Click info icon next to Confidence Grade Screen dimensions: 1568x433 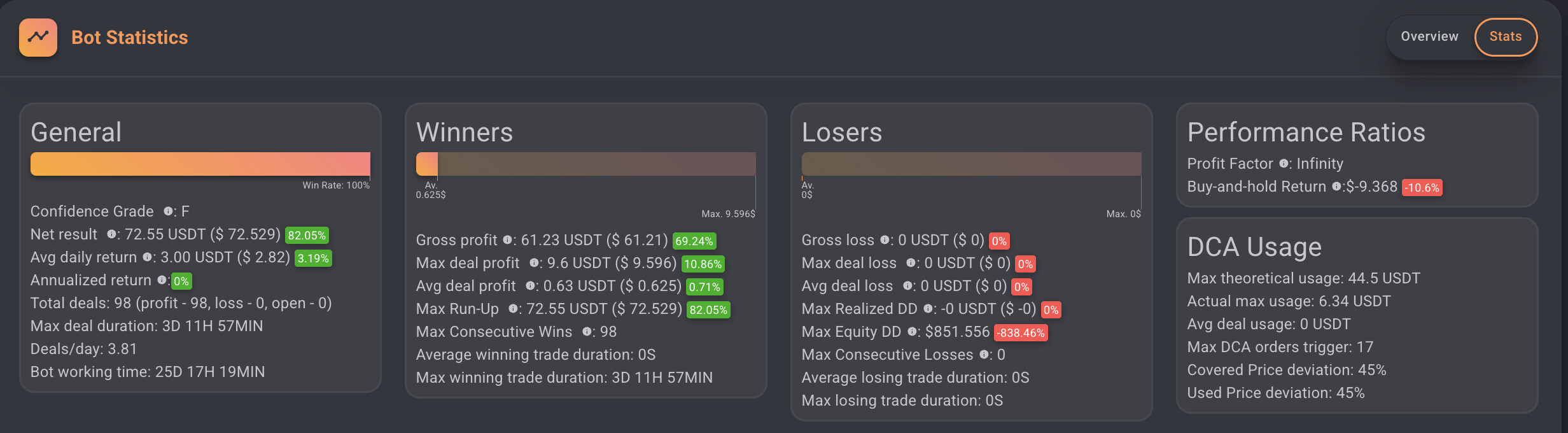168,211
